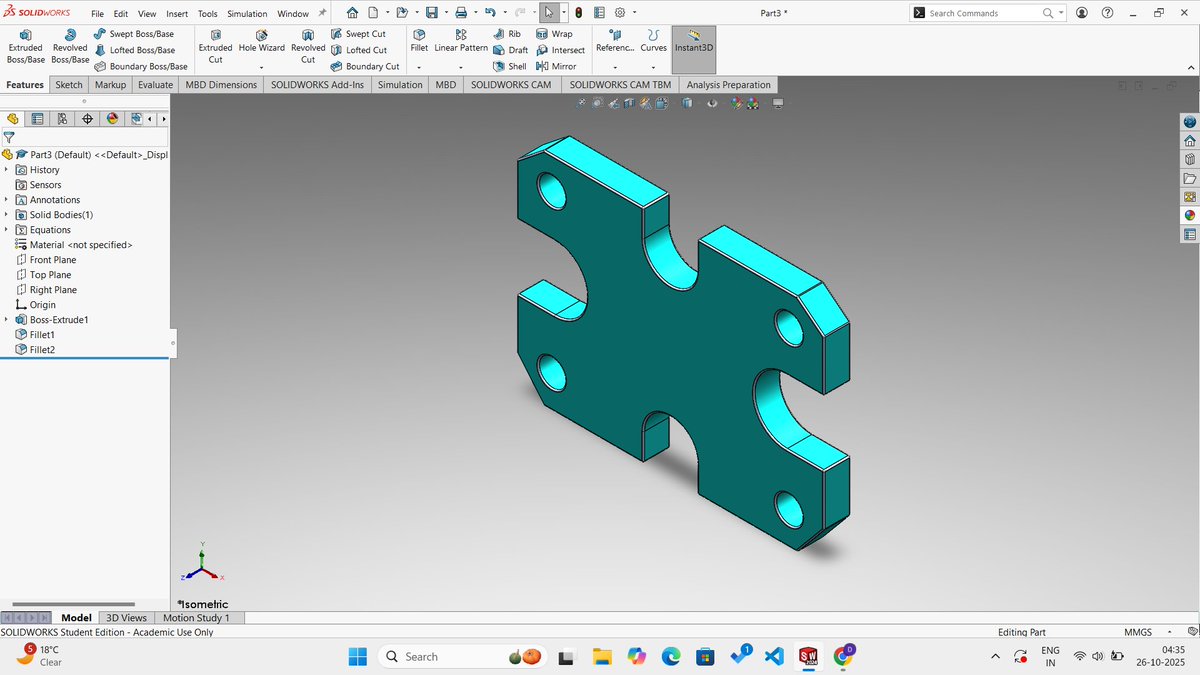Choose Boundary Boss/Base
The image size is (1200, 675).
click(141, 66)
